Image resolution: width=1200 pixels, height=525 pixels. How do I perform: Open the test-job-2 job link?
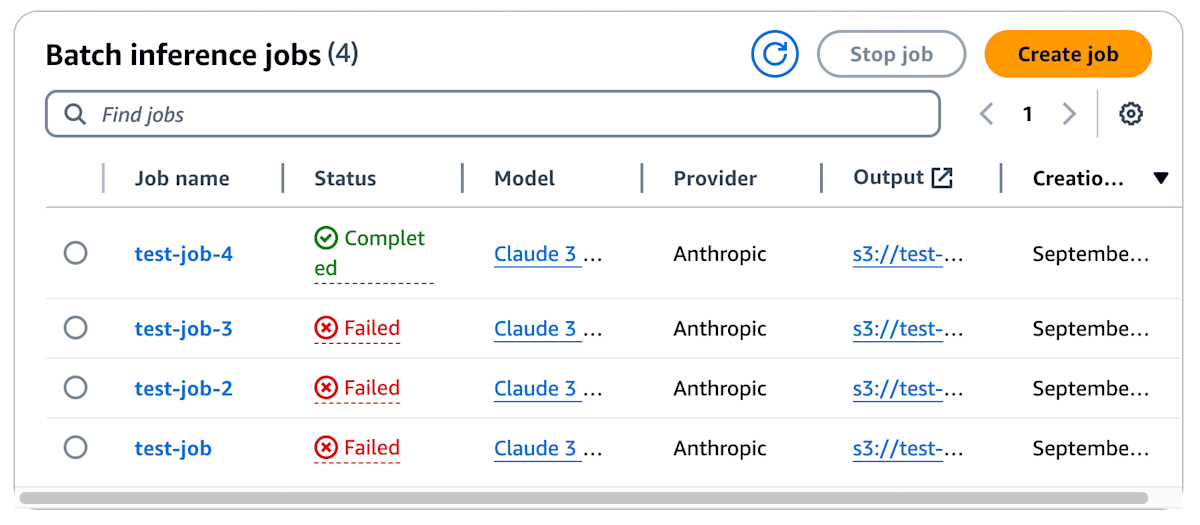[184, 388]
